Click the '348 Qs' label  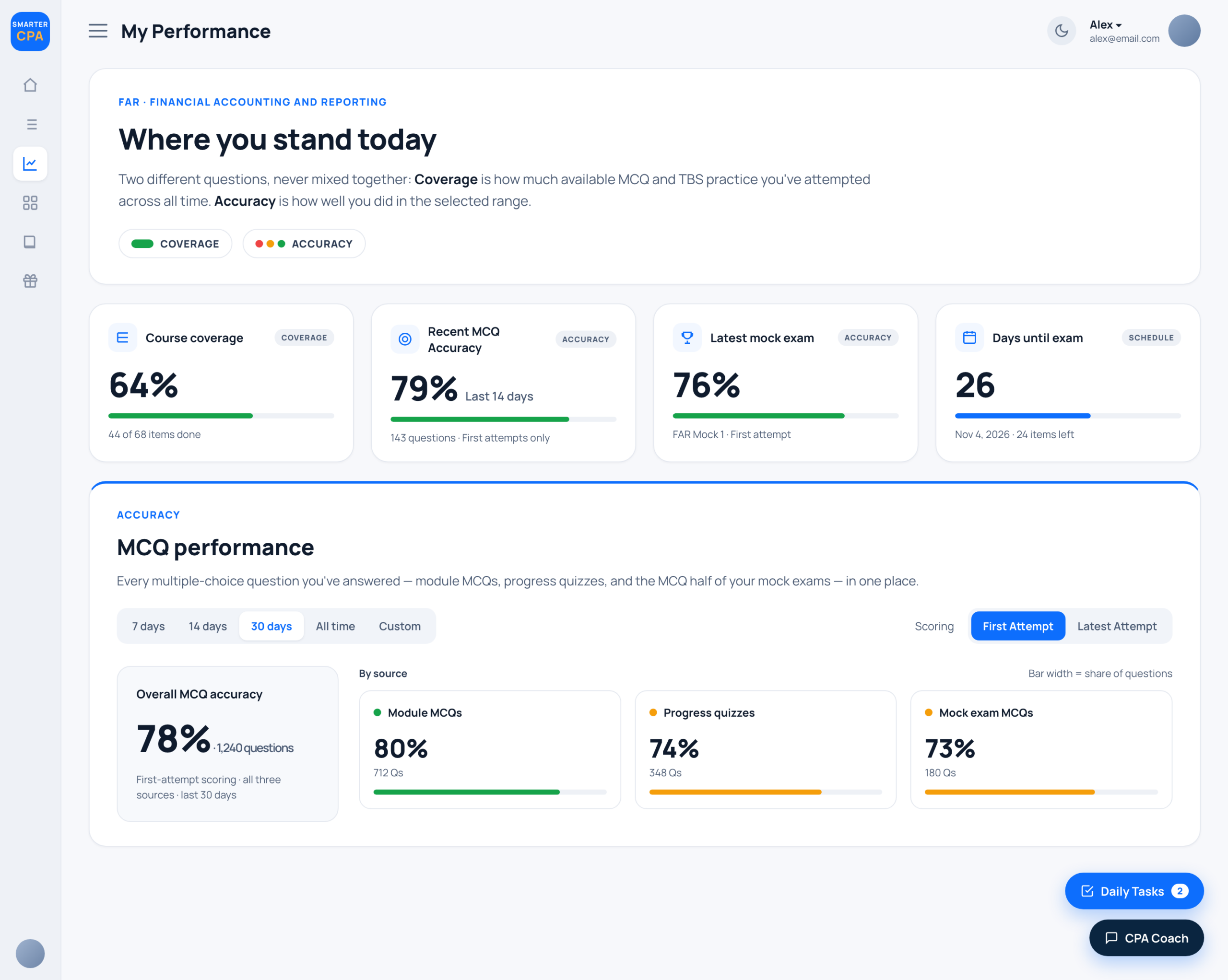point(665,773)
